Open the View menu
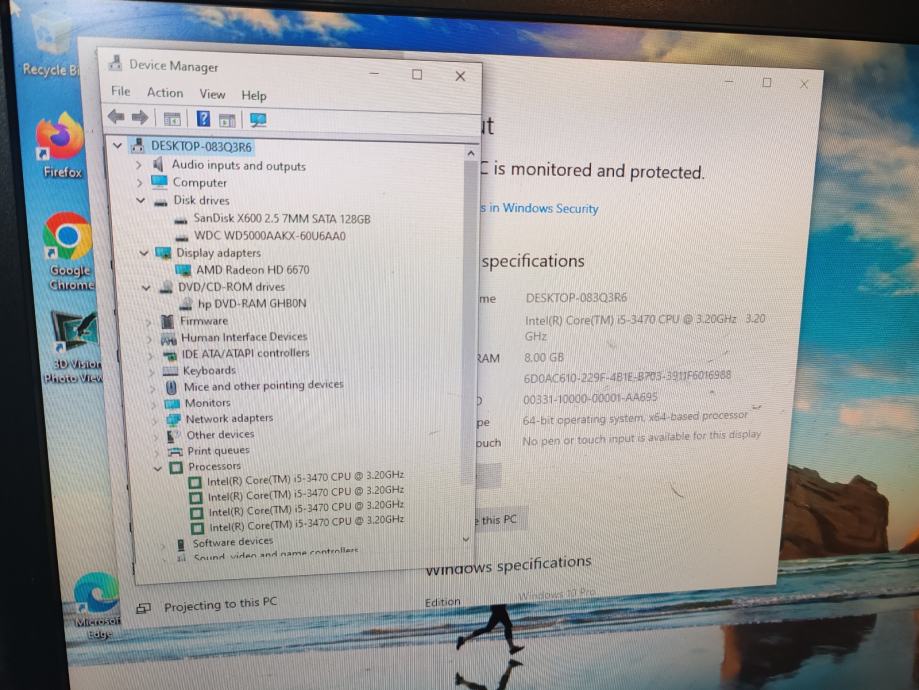Screen dimensions: 919x690 coord(212,94)
